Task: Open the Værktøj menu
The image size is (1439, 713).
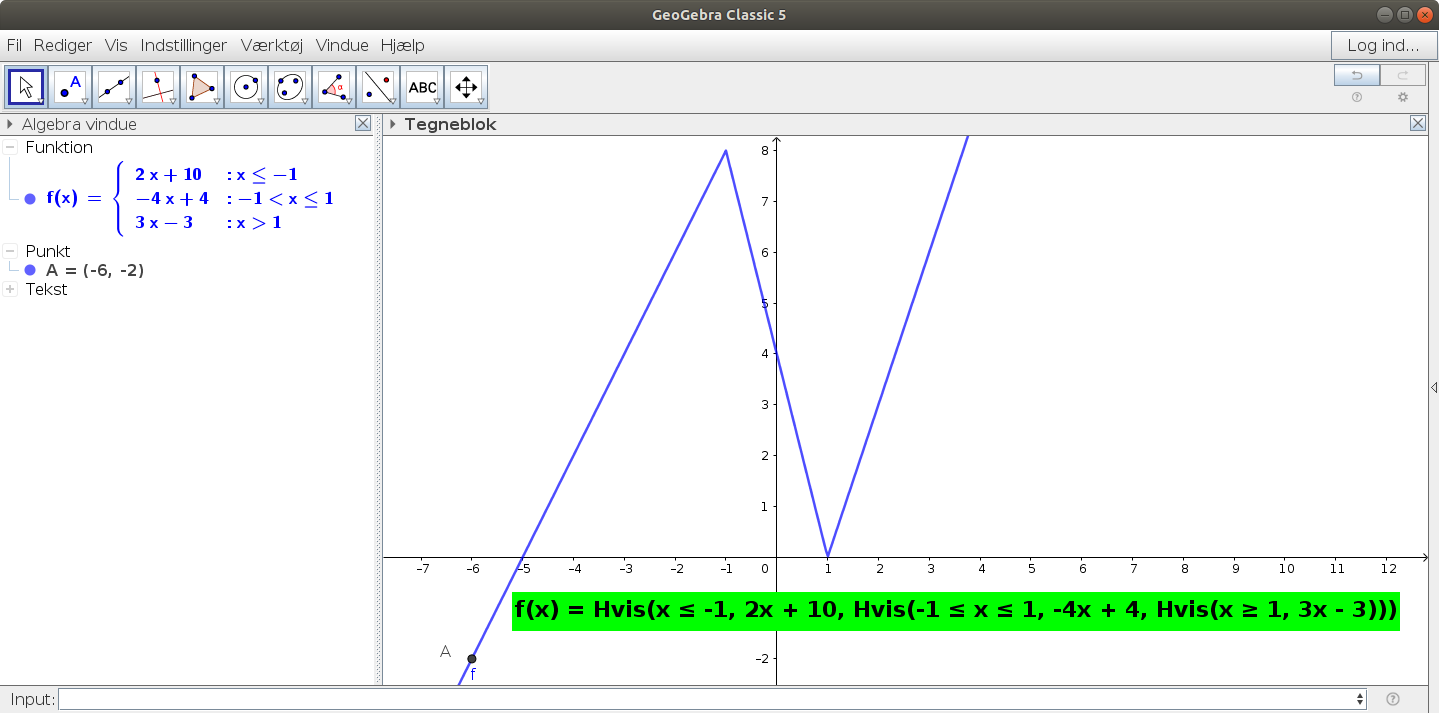Action: pos(272,45)
